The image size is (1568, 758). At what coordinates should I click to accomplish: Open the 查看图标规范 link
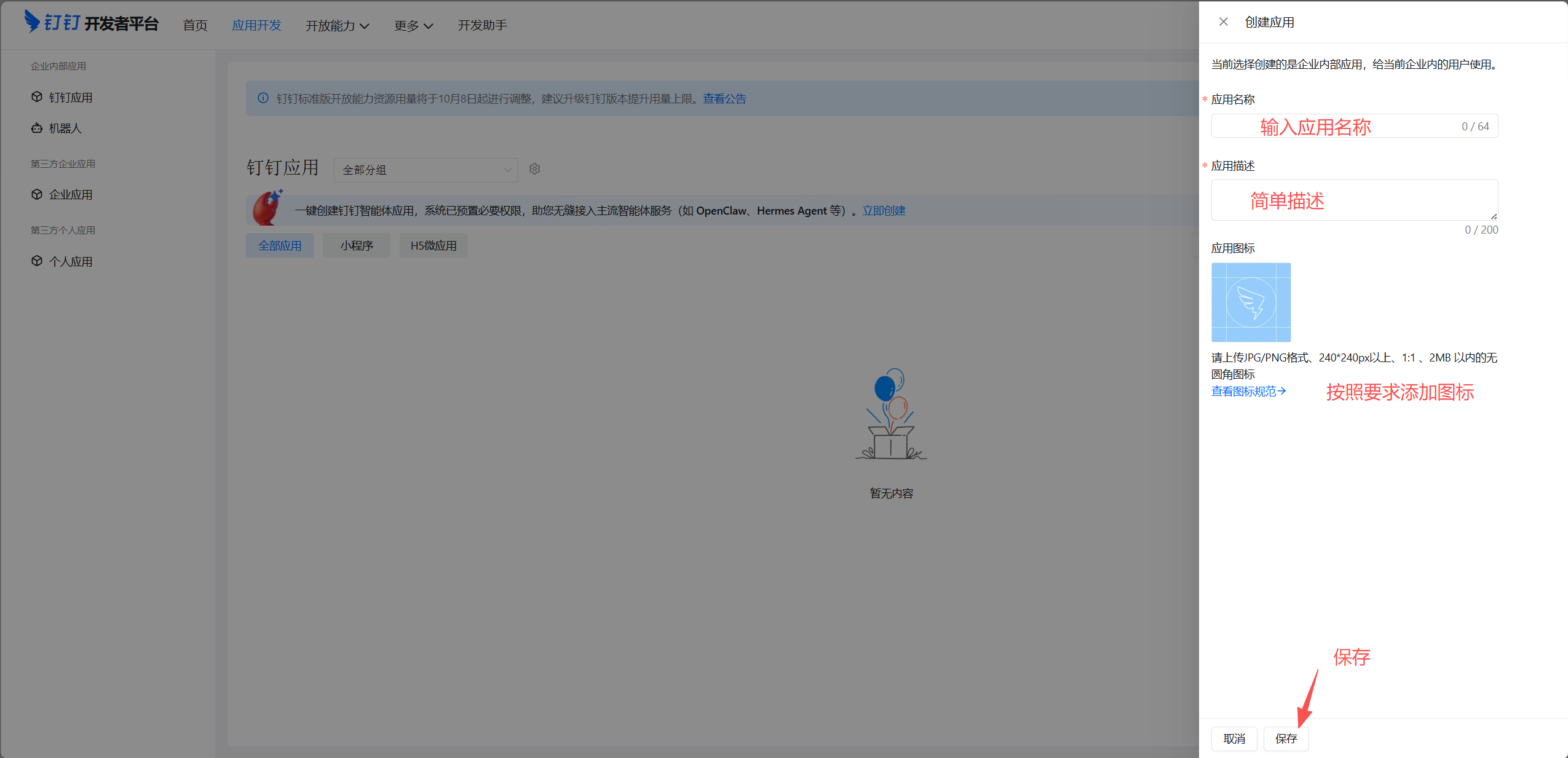pyautogui.click(x=1248, y=391)
